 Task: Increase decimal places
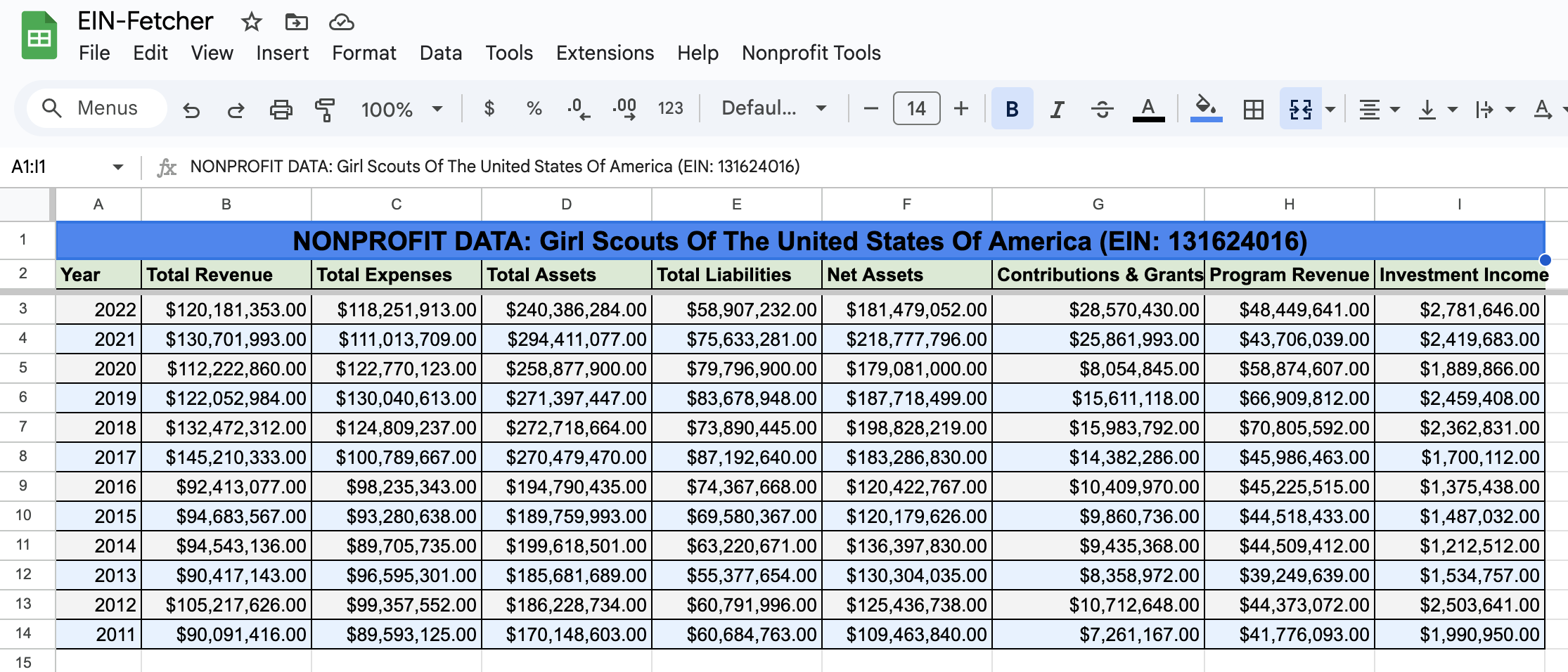624,109
